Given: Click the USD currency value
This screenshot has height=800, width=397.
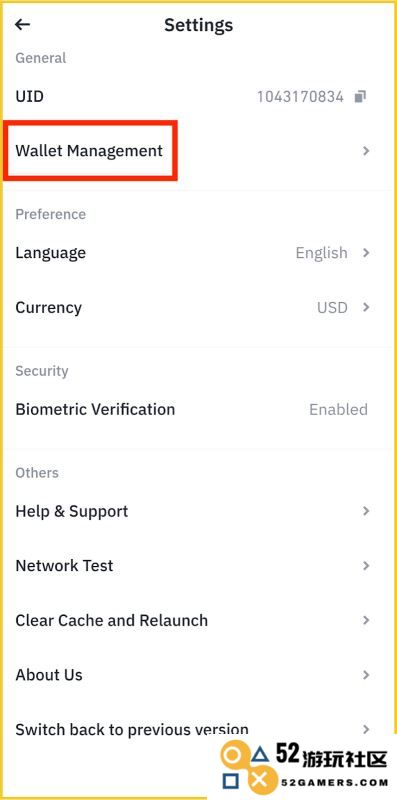Looking at the screenshot, I should pyautogui.click(x=332, y=308).
